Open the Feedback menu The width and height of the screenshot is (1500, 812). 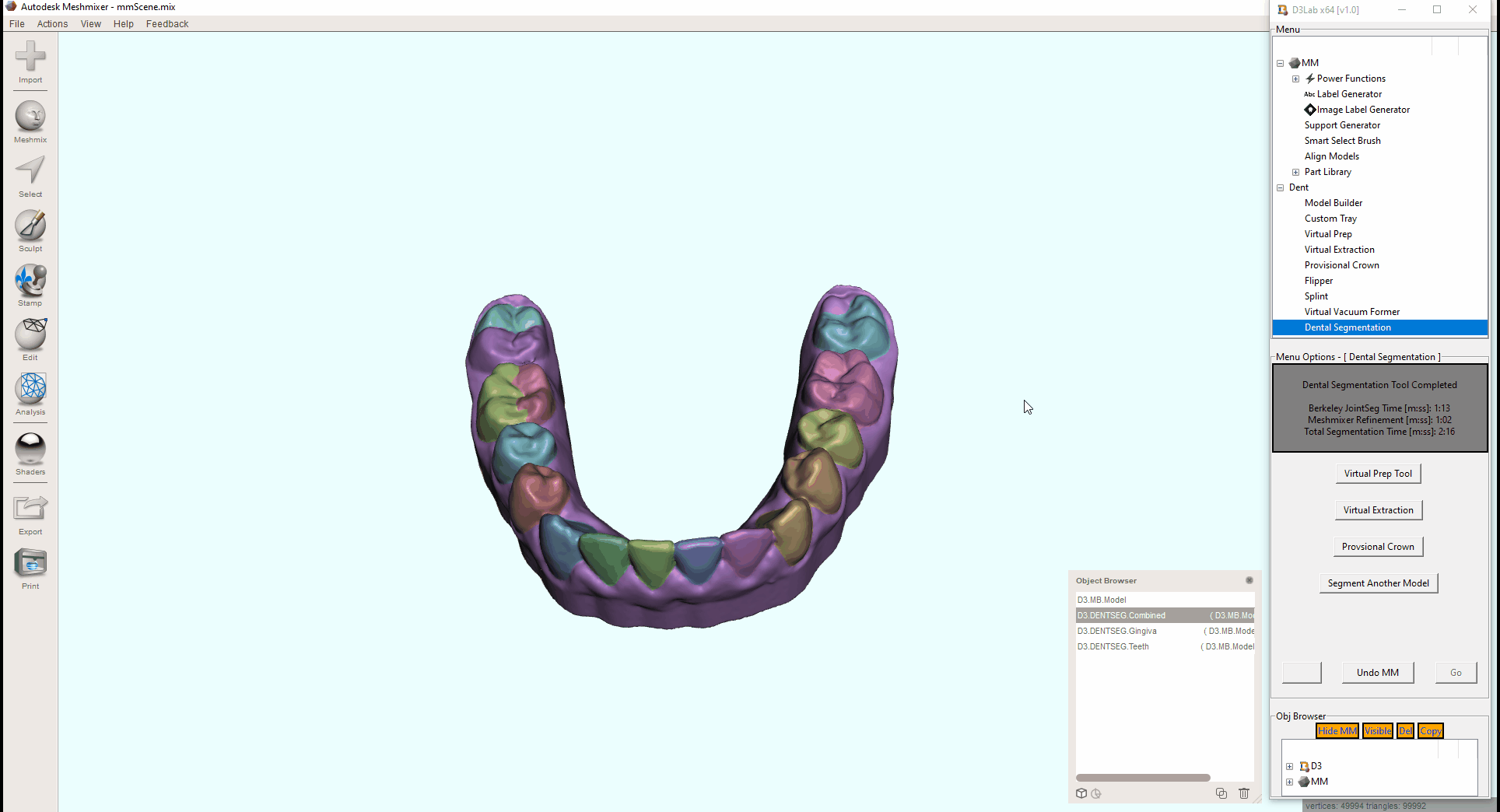(166, 23)
